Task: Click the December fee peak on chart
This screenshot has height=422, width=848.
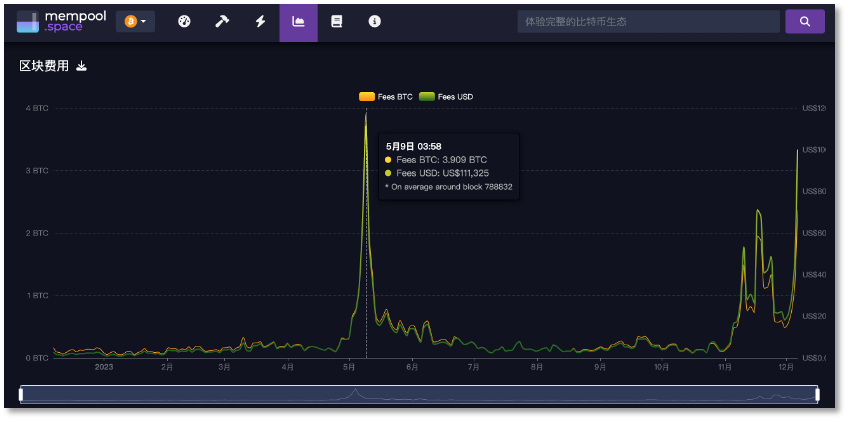Action: [796, 150]
